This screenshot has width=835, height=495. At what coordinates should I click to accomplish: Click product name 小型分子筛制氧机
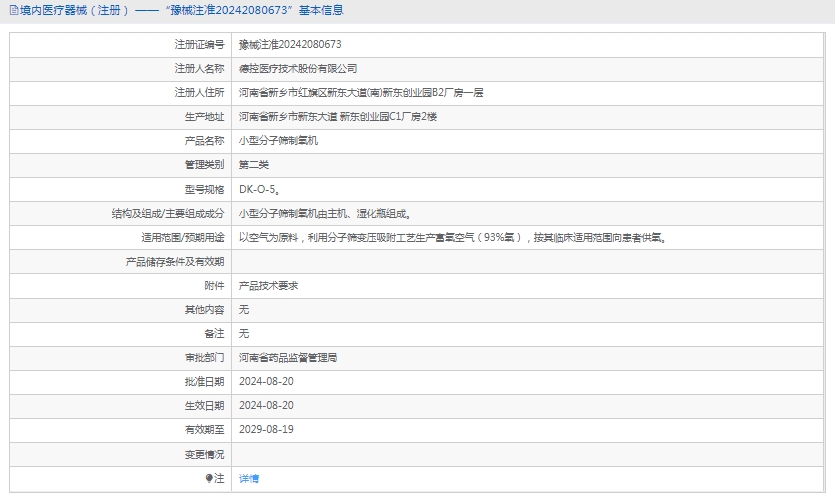278,141
